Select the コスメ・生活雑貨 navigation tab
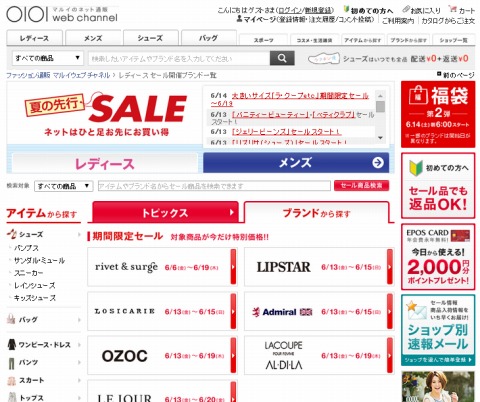The image size is (480, 402). [314, 40]
